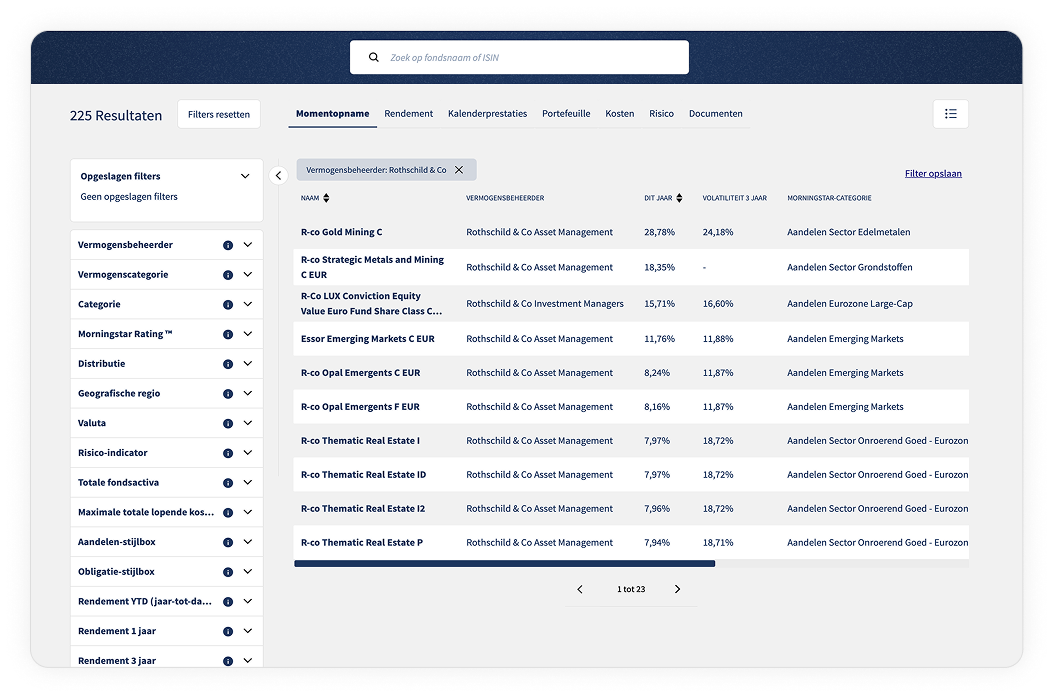This screenshot has width=1054, height=698.
Task: Sort table by Dit Jaar column
Action: tap(679, 198)
